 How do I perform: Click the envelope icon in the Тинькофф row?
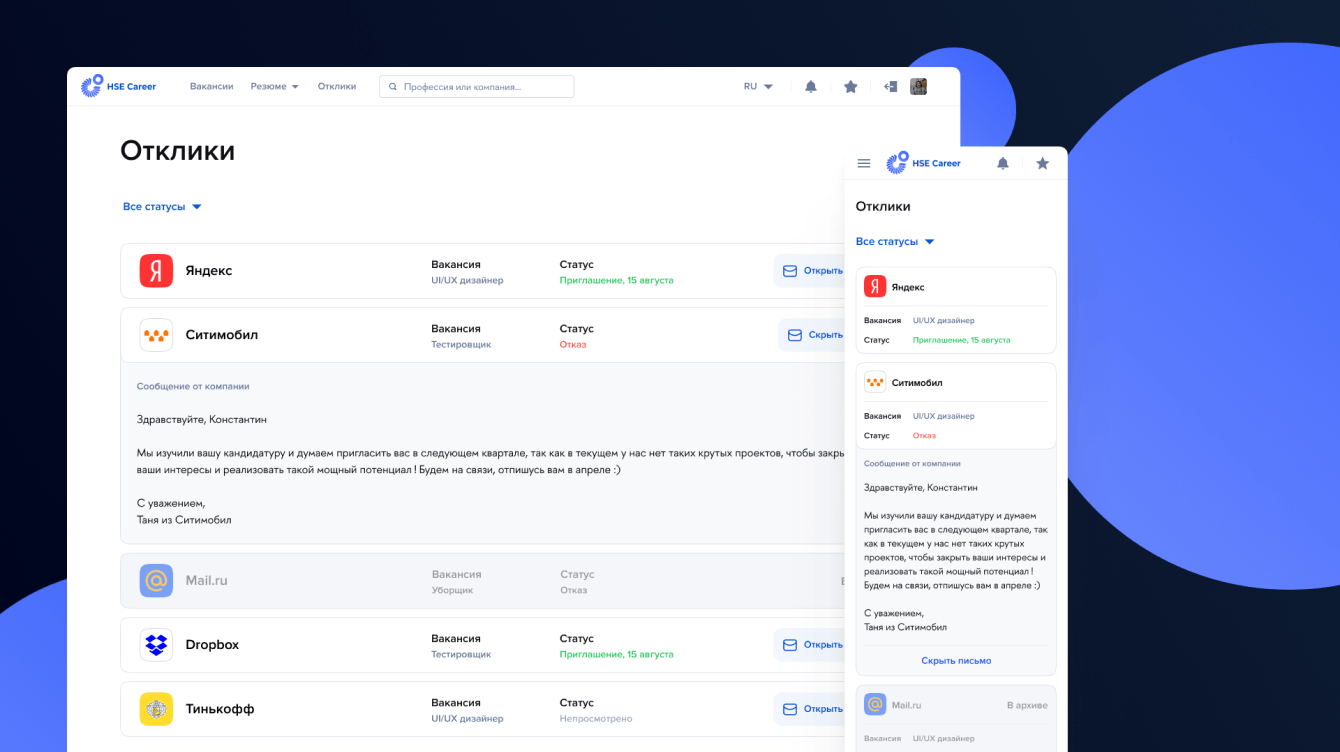pyautogui.click(x=790, y=709)
